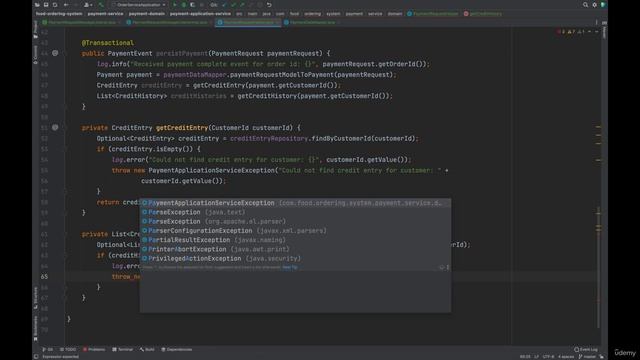Open the run configuration dropdown
This screenshot has height=360, width=640.
pyautogui.click(x=139, y=5)
